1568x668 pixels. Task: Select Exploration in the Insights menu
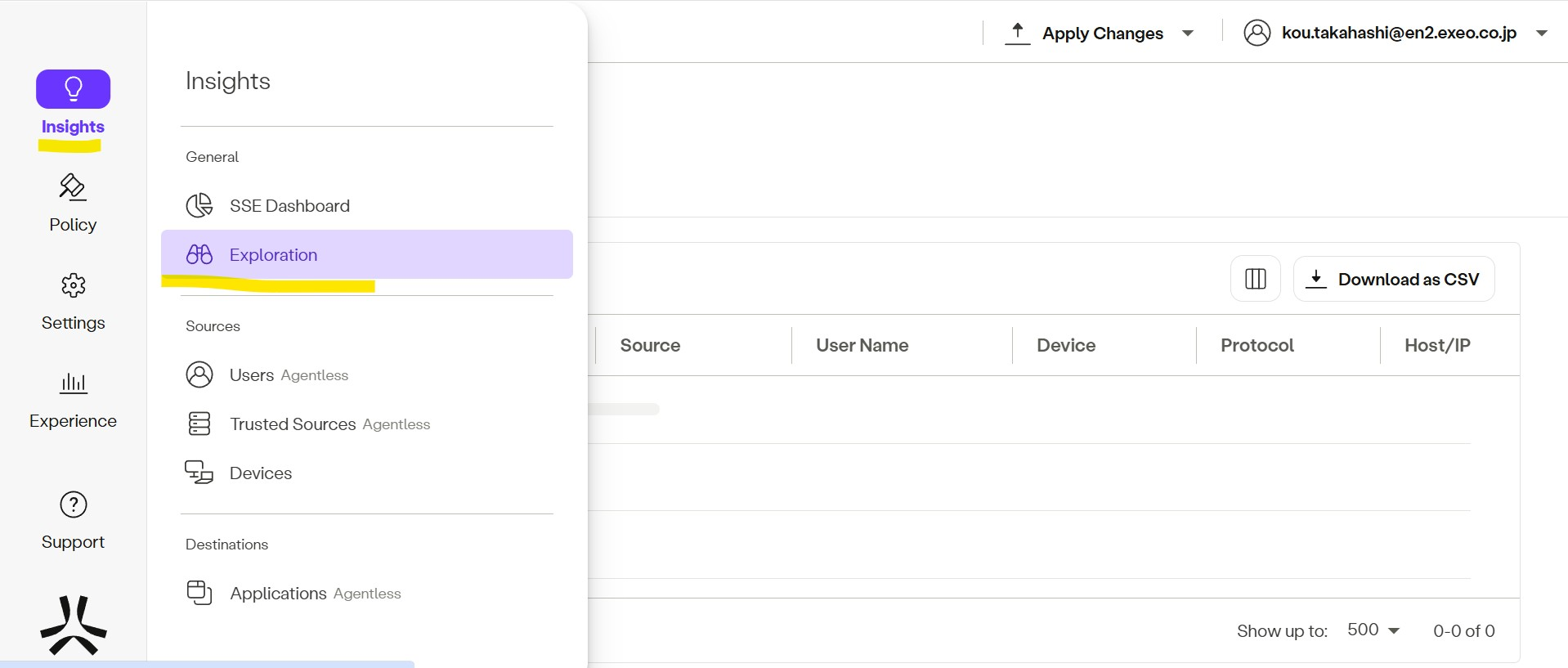[x=273, y=255]
